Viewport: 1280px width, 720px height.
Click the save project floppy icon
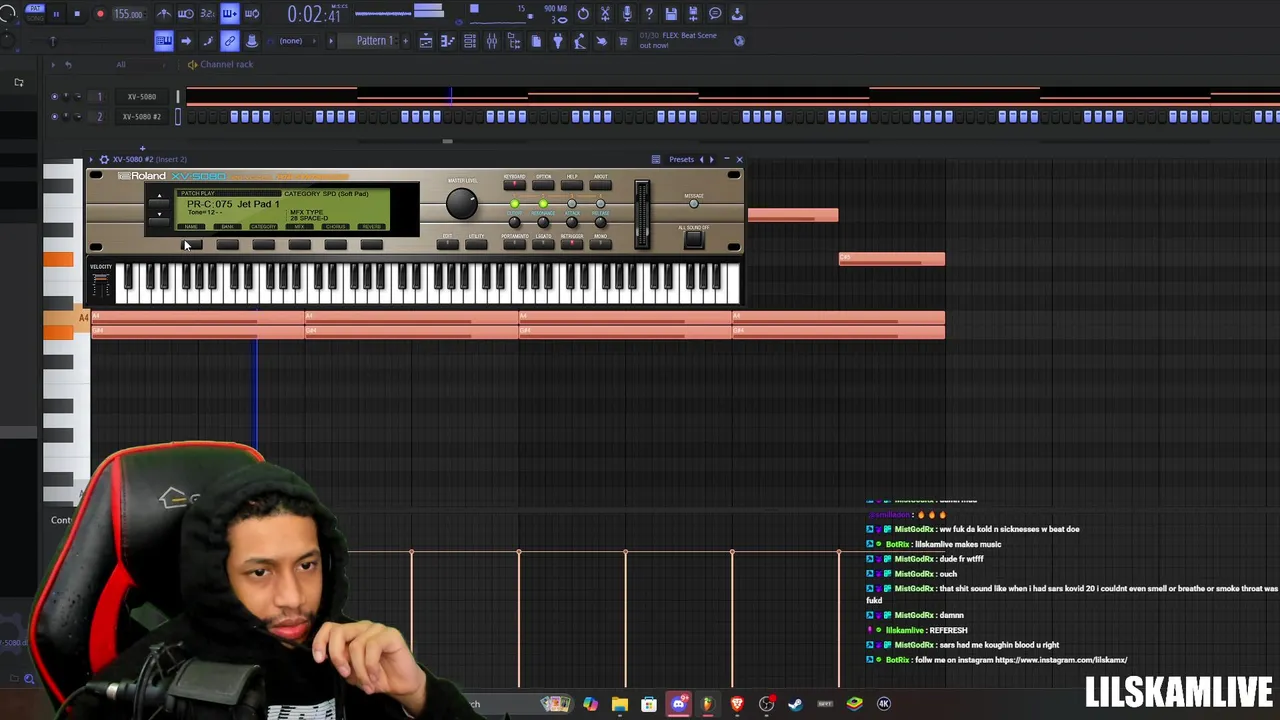(x=671, y=14)
